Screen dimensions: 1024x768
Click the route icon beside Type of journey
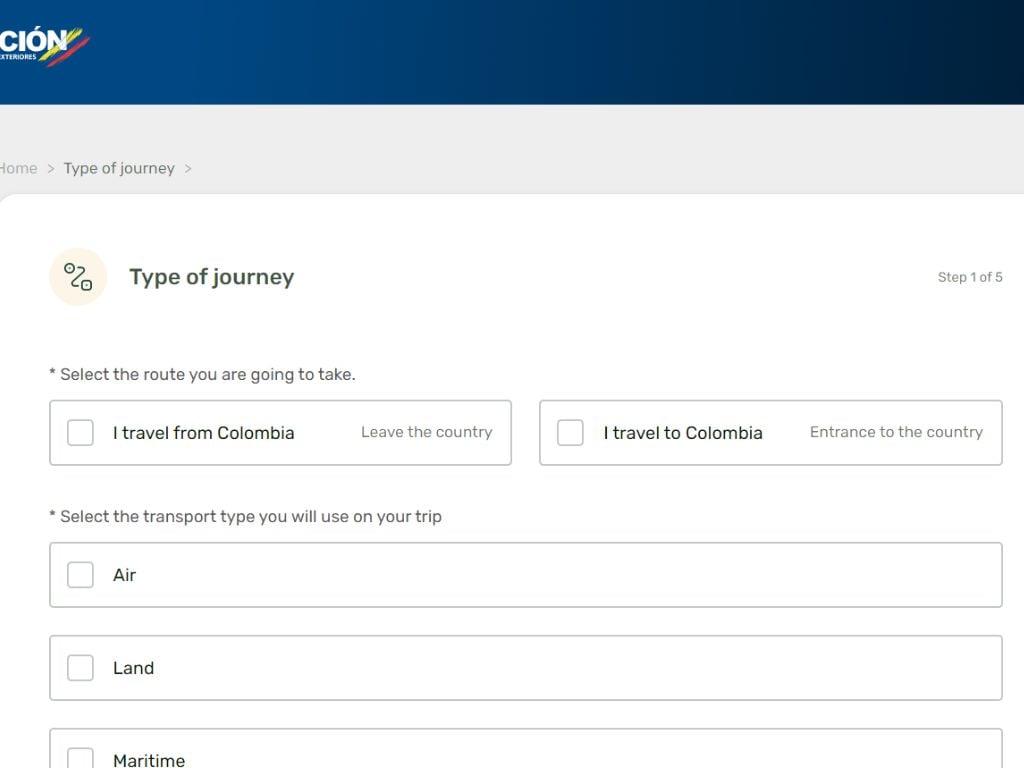pyautogui.click(x=78, y=277)
